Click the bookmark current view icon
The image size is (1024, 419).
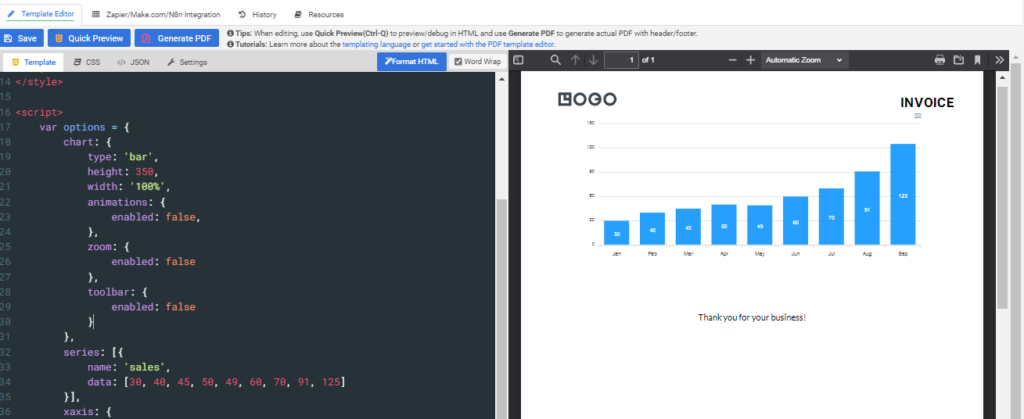pos(978,60)
